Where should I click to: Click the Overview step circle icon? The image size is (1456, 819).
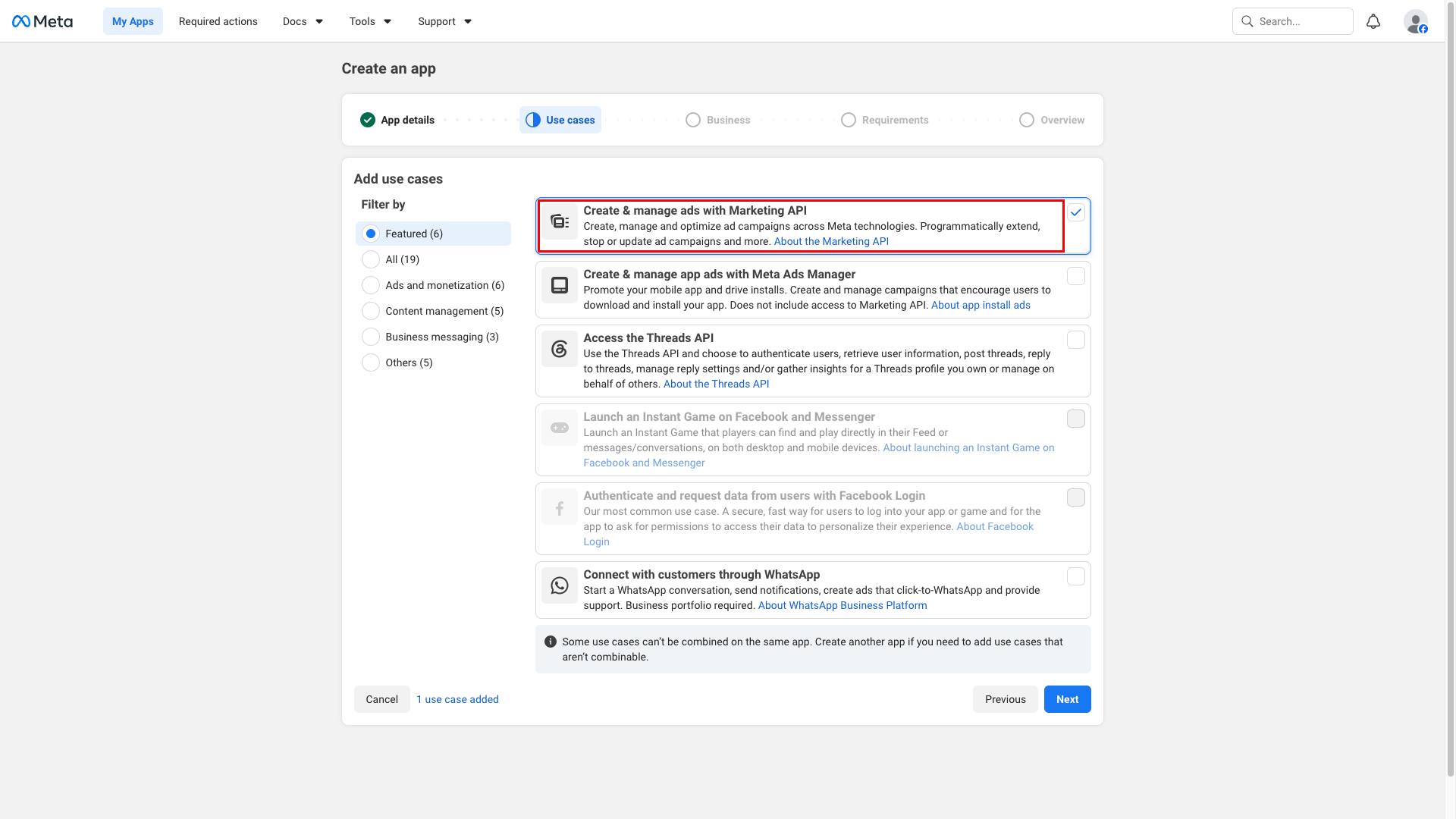[x=1027, y=120]
